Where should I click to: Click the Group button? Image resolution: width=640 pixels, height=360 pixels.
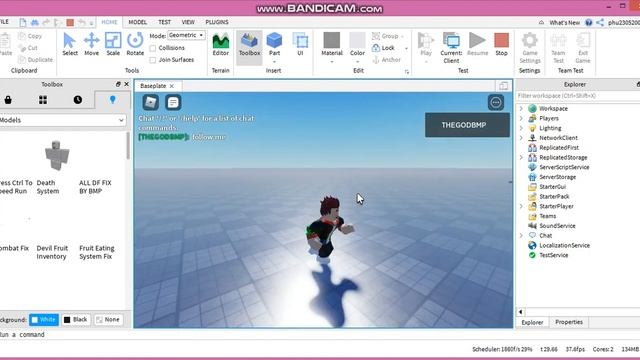(x=385, y=36)
